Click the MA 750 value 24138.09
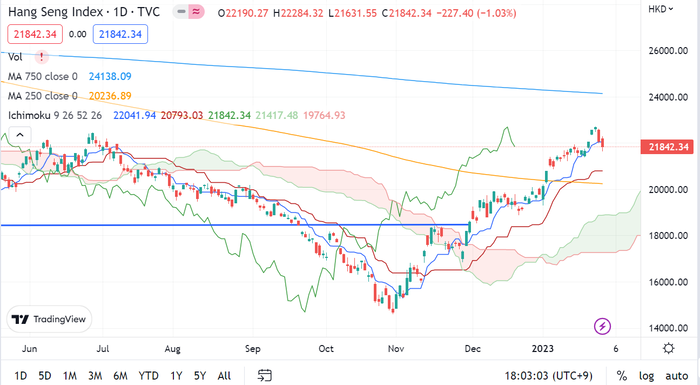 click(110, 76)
